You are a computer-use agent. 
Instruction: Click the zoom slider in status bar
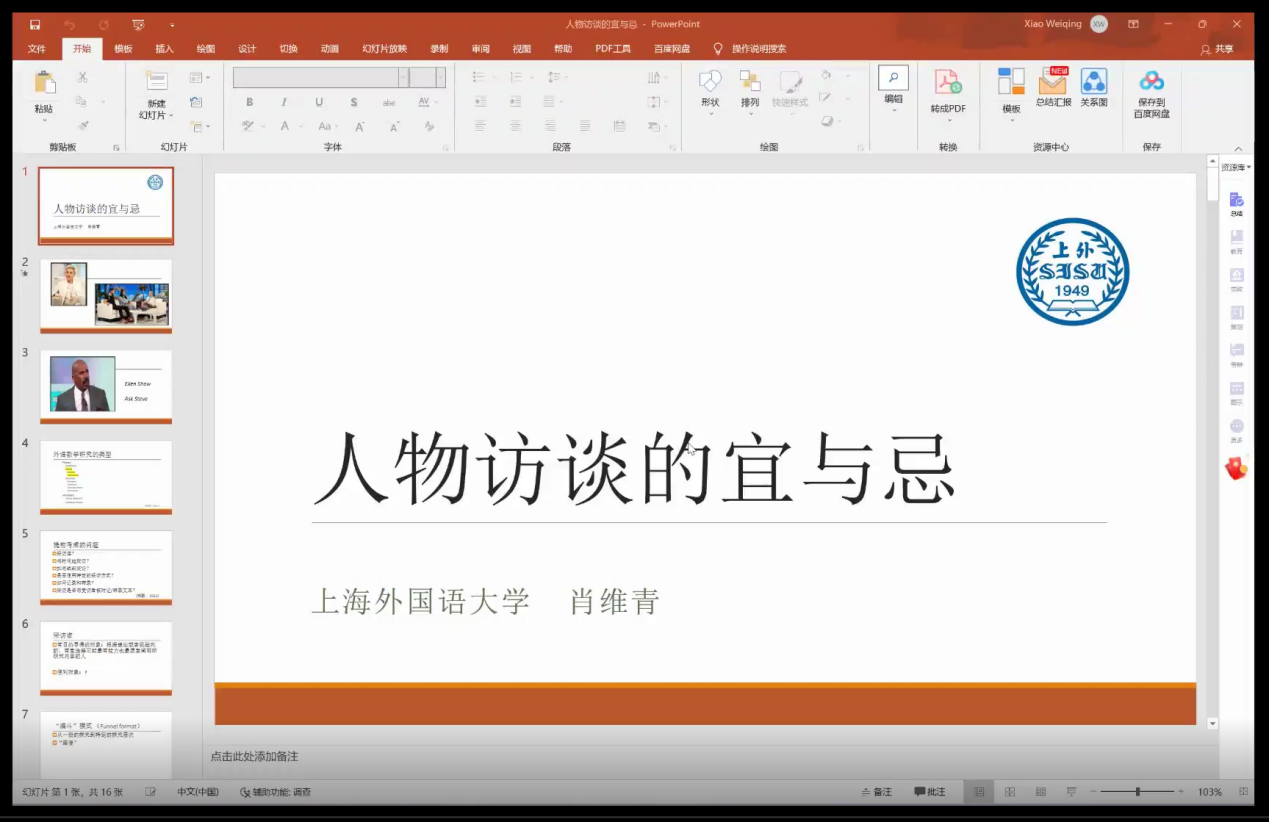(1137, 792)
